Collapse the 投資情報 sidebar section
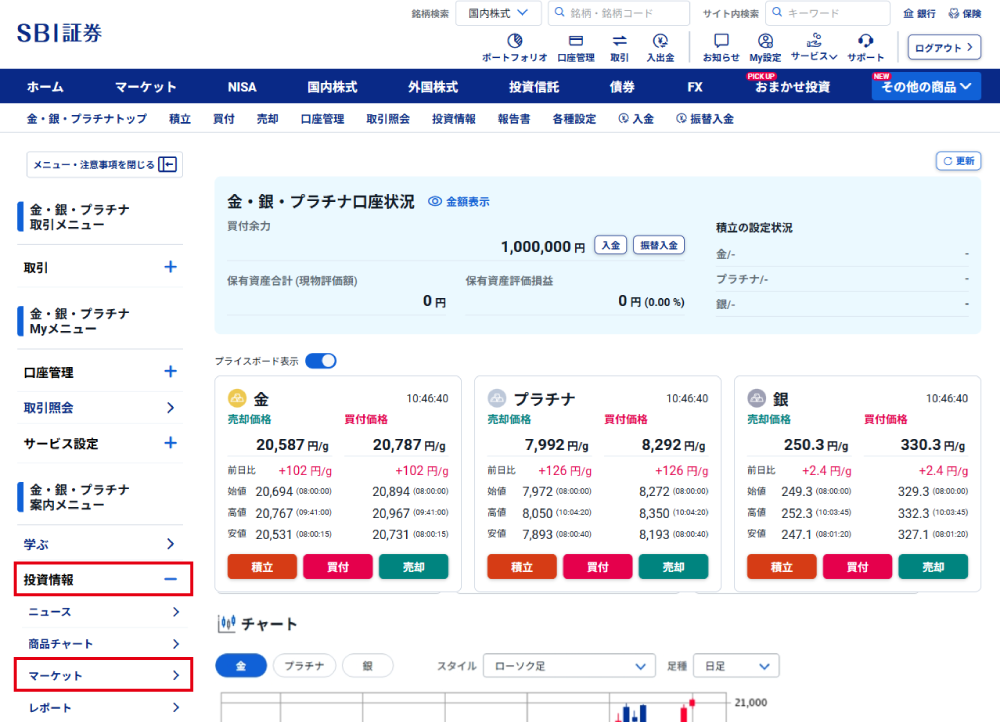 (x=170, y=579)
